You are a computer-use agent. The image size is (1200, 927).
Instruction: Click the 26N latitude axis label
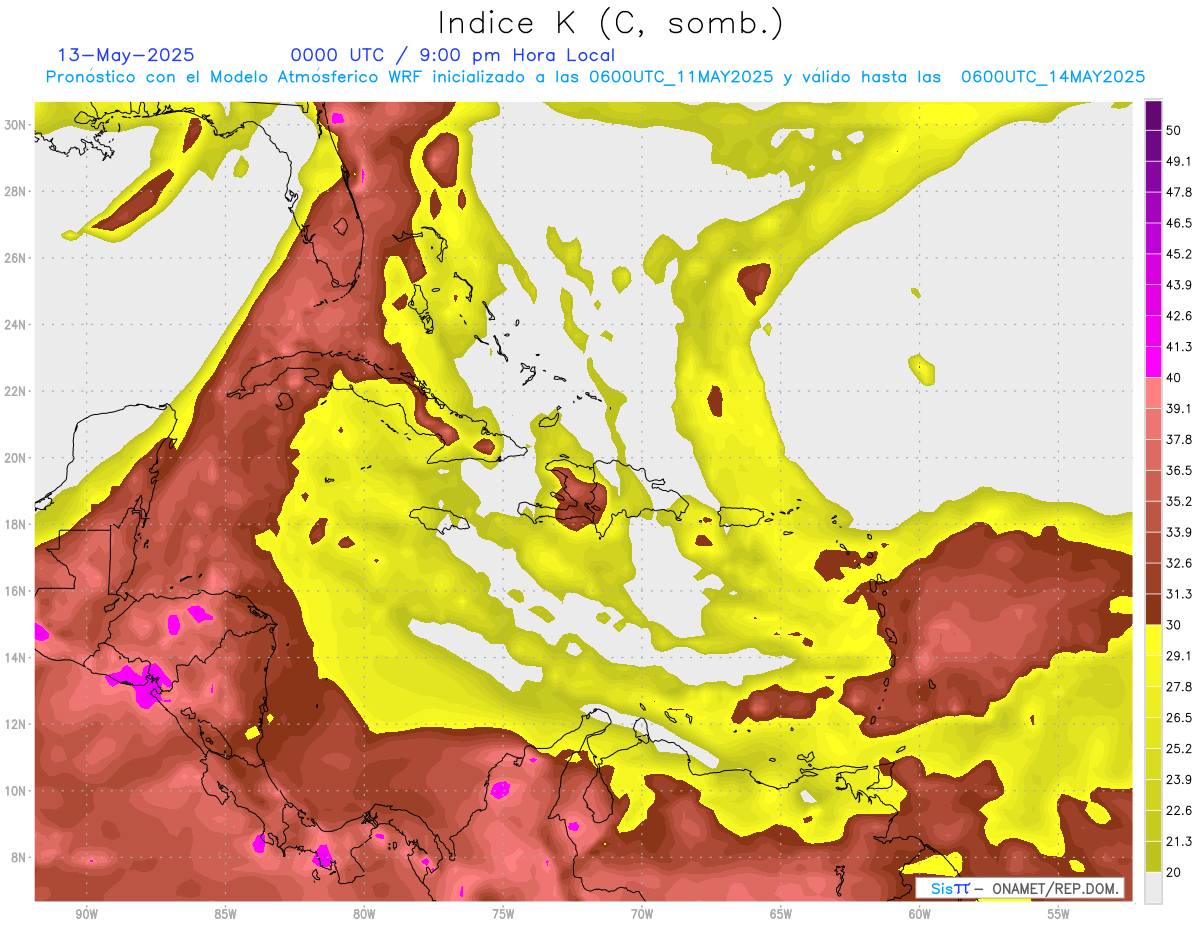pos(17,258)
